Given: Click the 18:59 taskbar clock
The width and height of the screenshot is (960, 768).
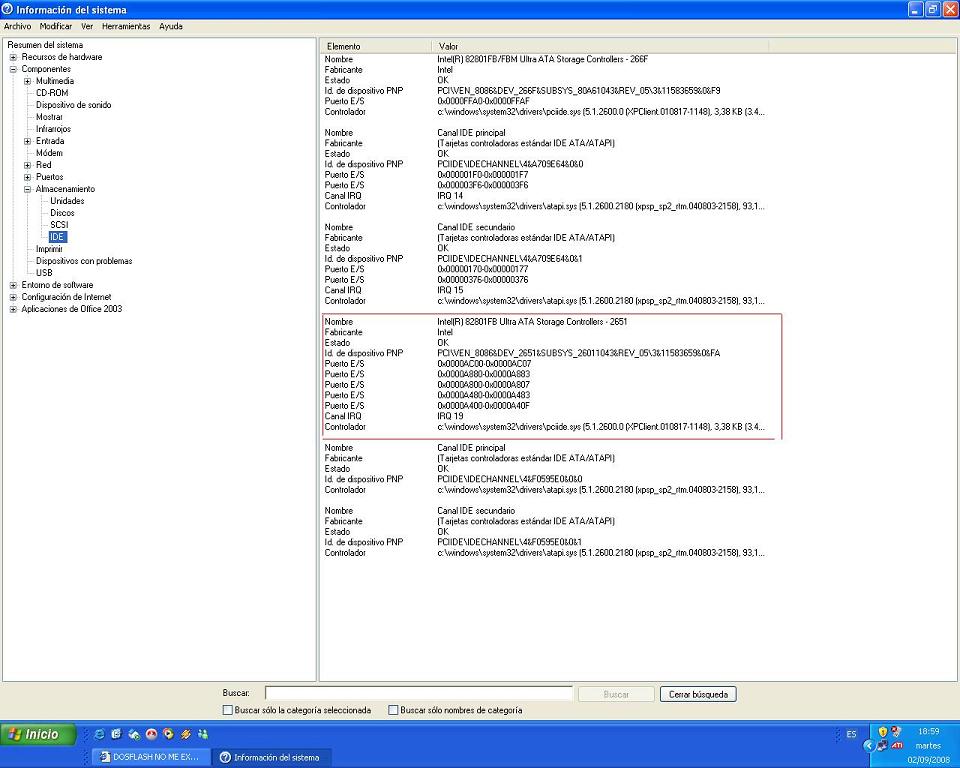Looking at the screenshot, I should (928, 731).
